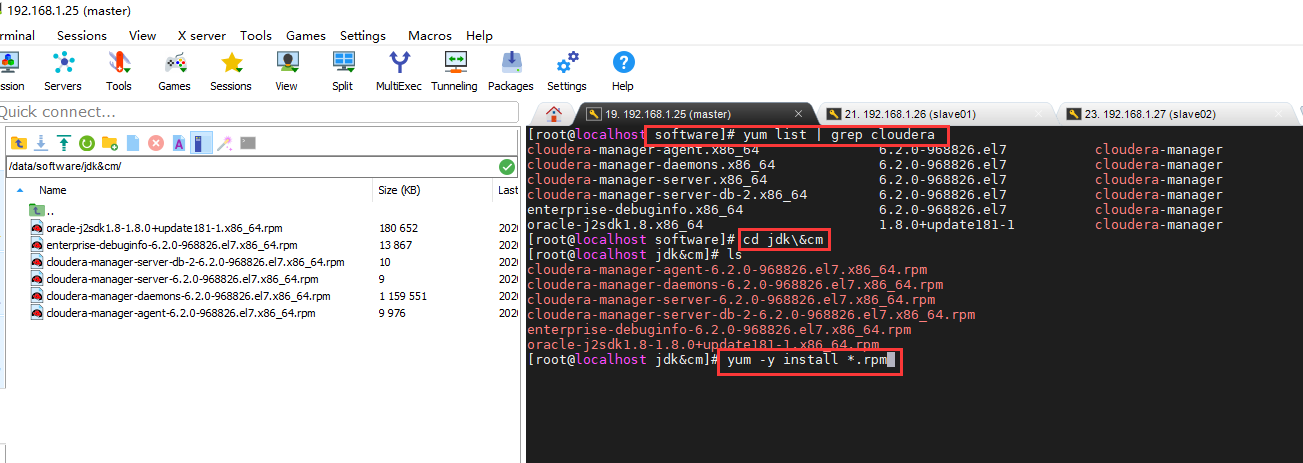Open the Sessions menu
This screenshot has width=1303, height=463.
(x=82, y=35)
